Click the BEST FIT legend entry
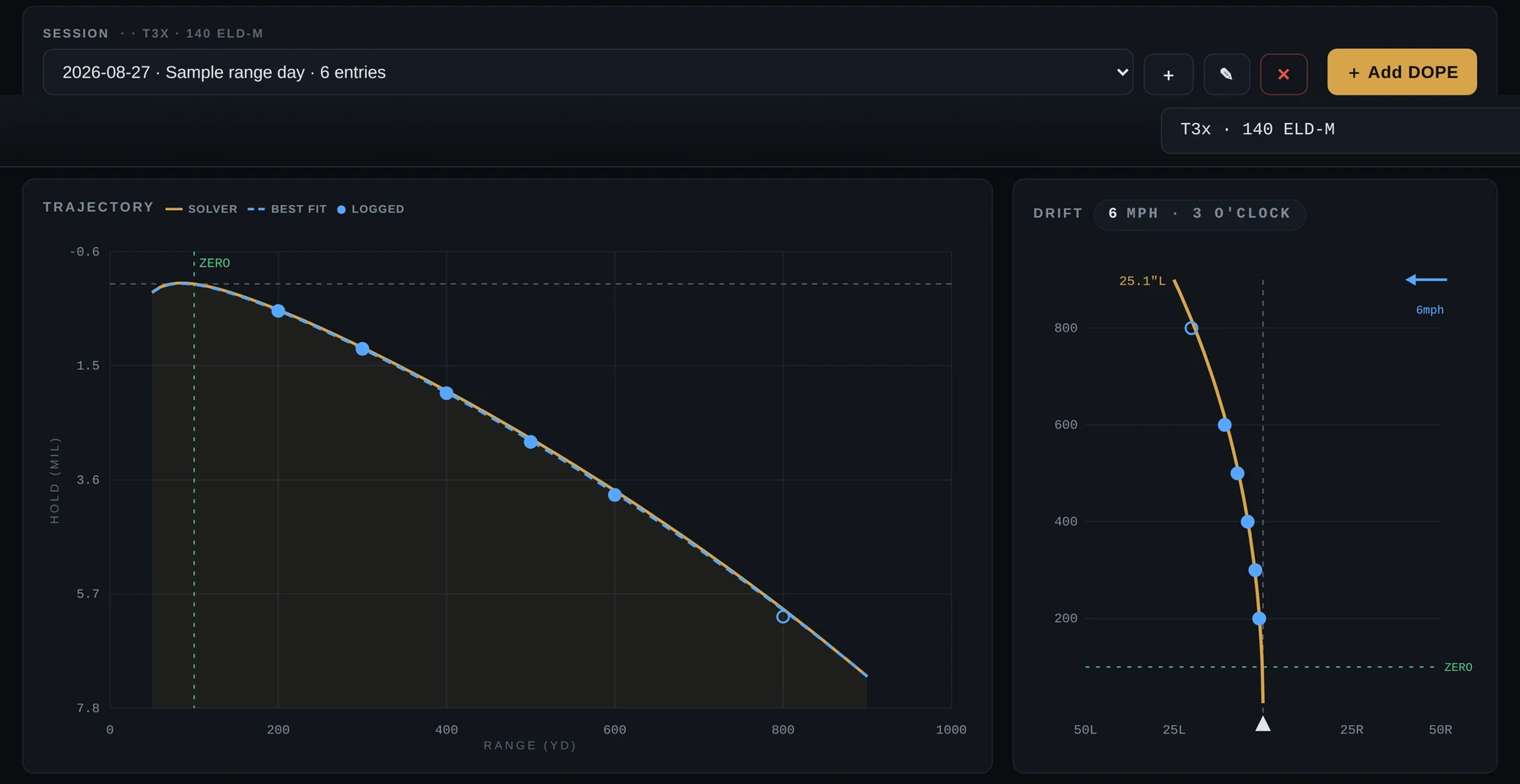Image resolution: width=1520 pixels, height=784 pixels. 287,208
